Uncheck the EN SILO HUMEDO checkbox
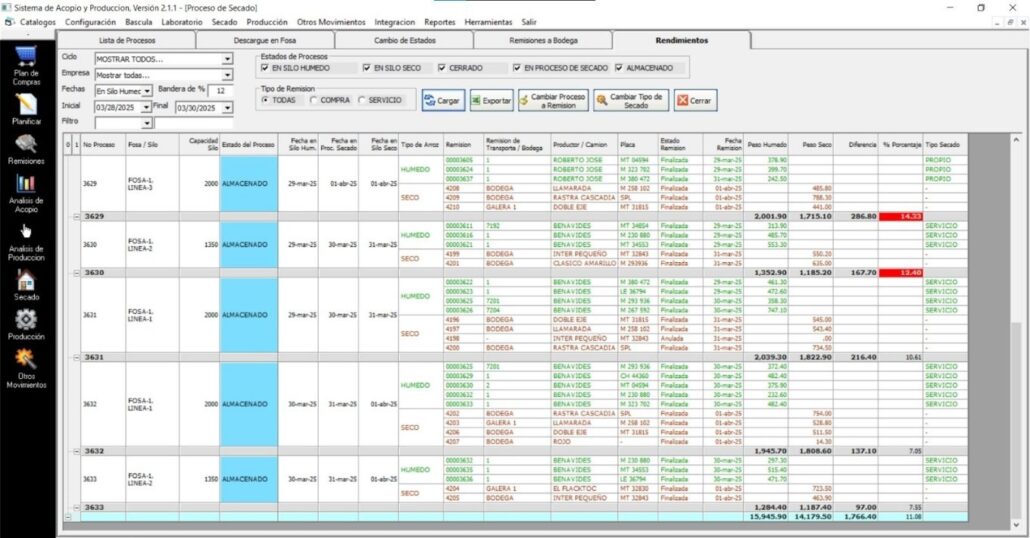The width and height of the screenshot is (1030, 538). pos(265,68)
